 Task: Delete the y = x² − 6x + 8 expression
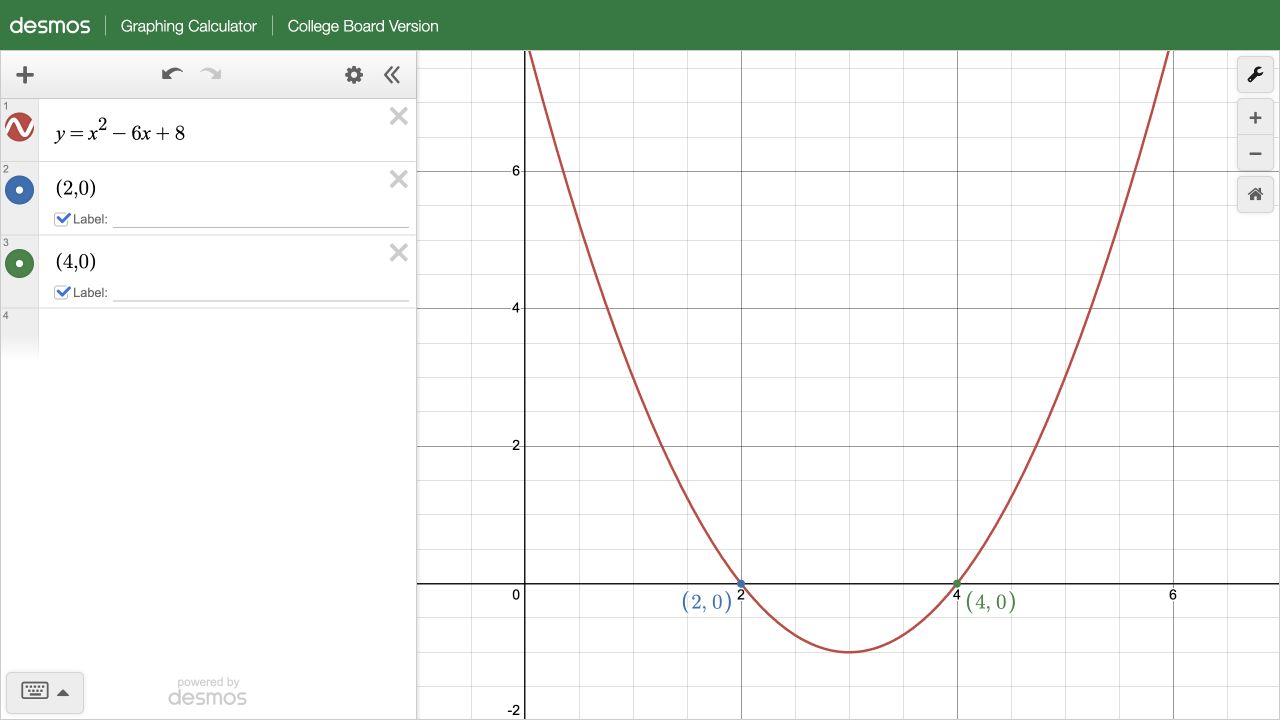(x=399, y=116)
